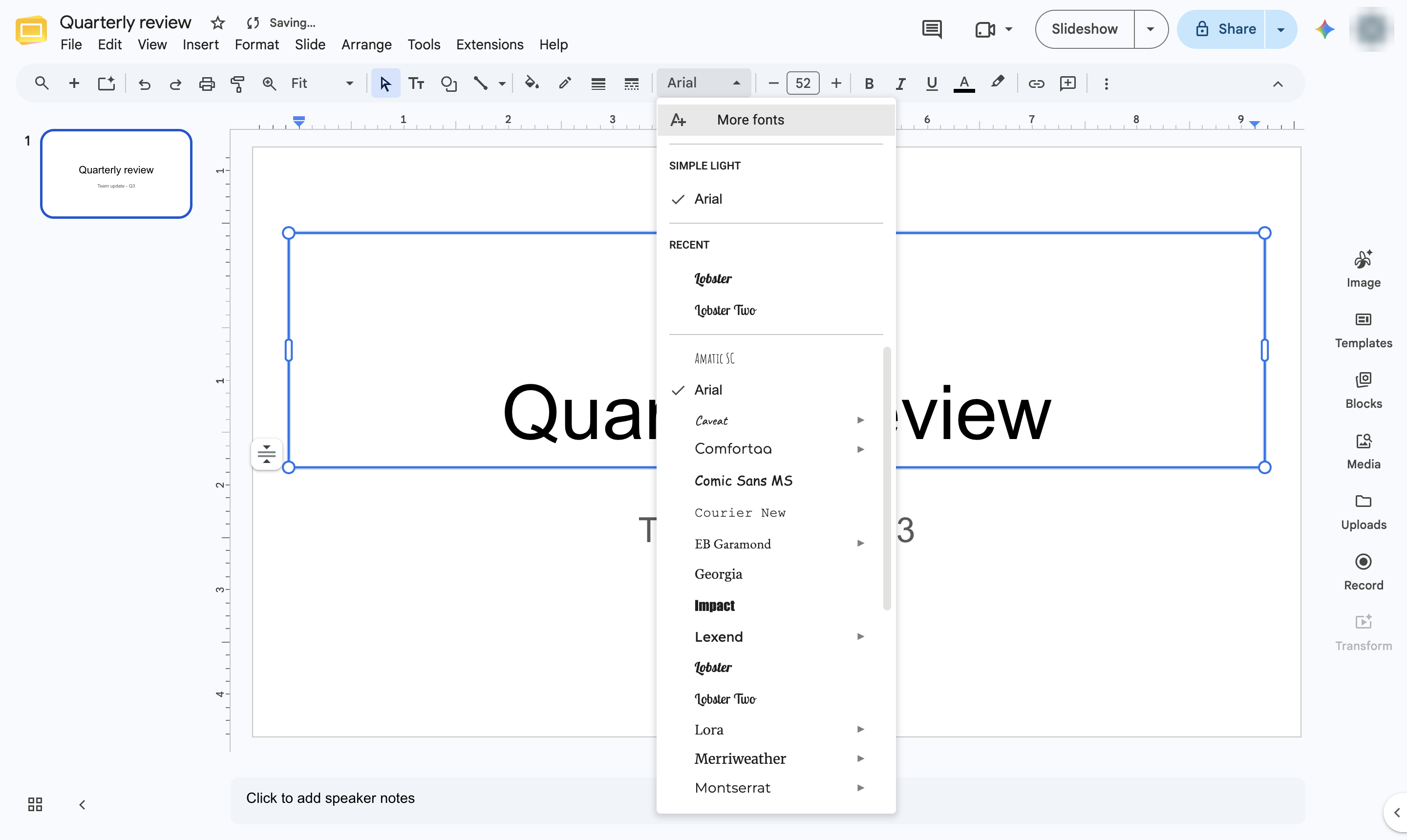
Task: Open the shape tool
Action: point(448,84)
